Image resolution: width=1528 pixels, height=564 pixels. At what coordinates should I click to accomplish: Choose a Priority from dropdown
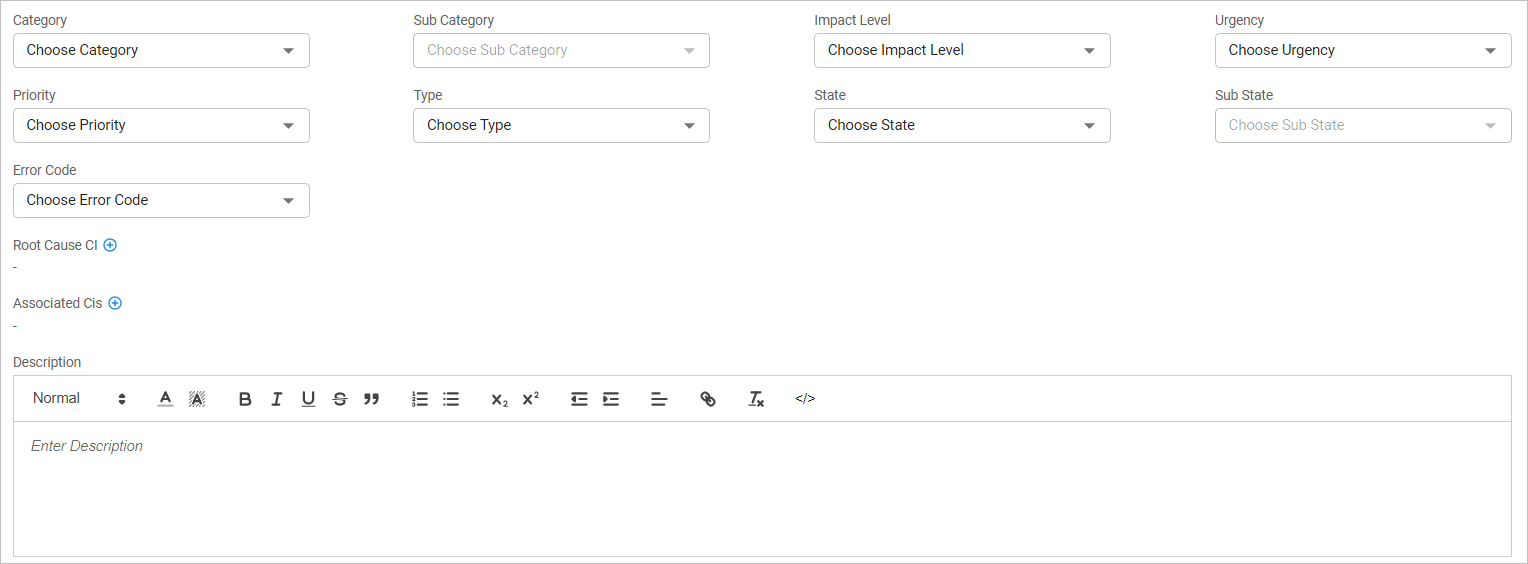pos(161,125)
